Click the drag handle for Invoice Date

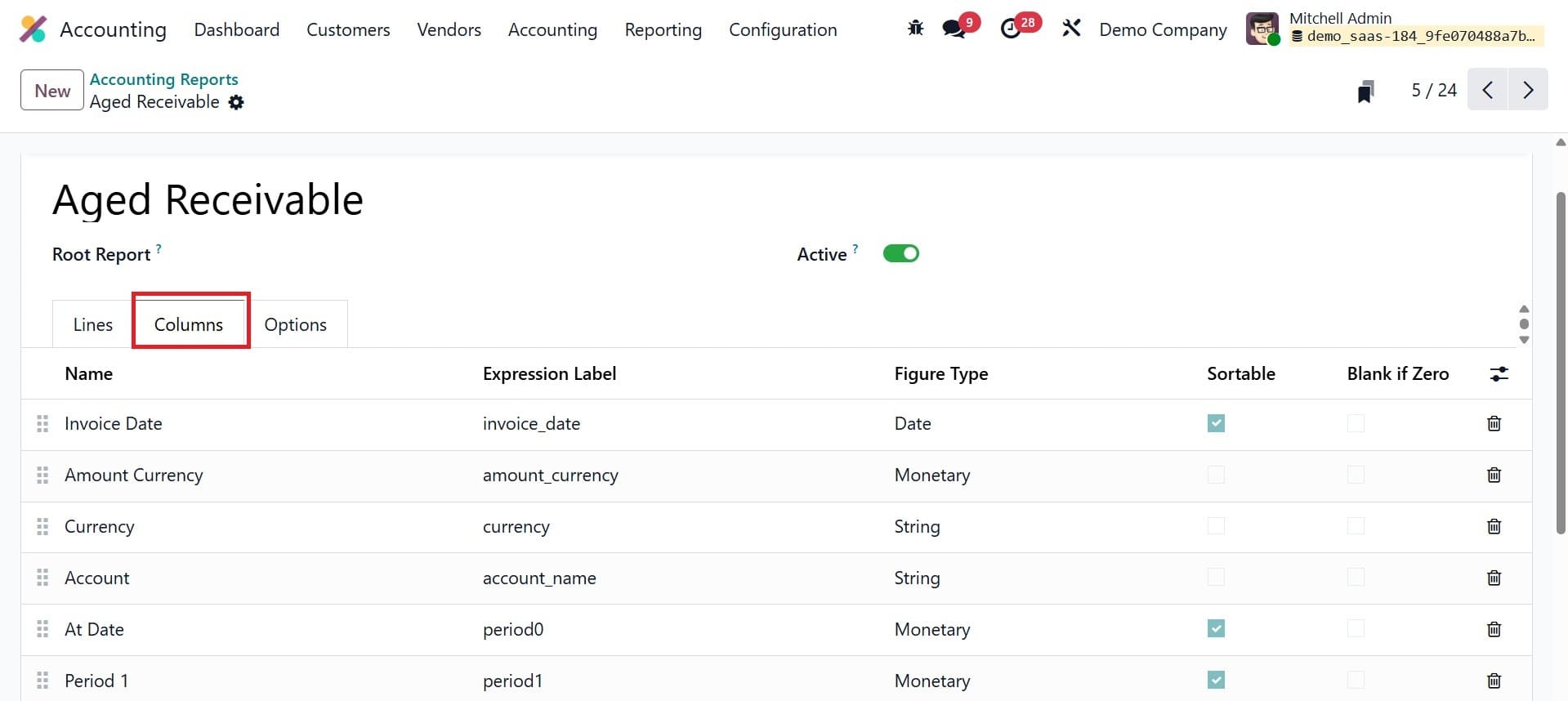[x=42, y=423]
